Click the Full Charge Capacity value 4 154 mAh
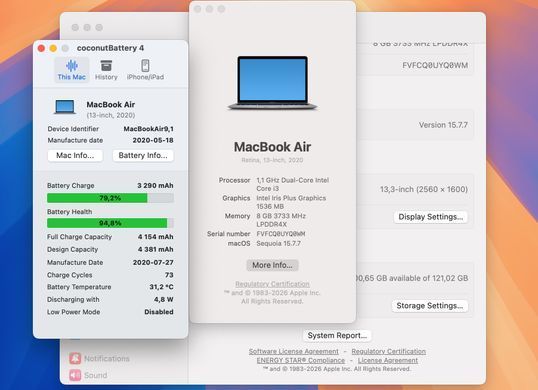Image resolution: width=538 pixels, height=390 pixels. [x=155, y=237]
